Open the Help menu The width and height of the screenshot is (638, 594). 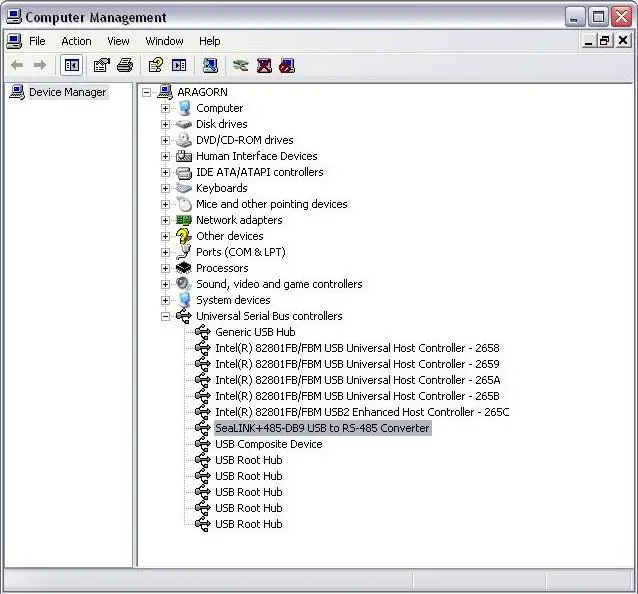pos(210,41)
